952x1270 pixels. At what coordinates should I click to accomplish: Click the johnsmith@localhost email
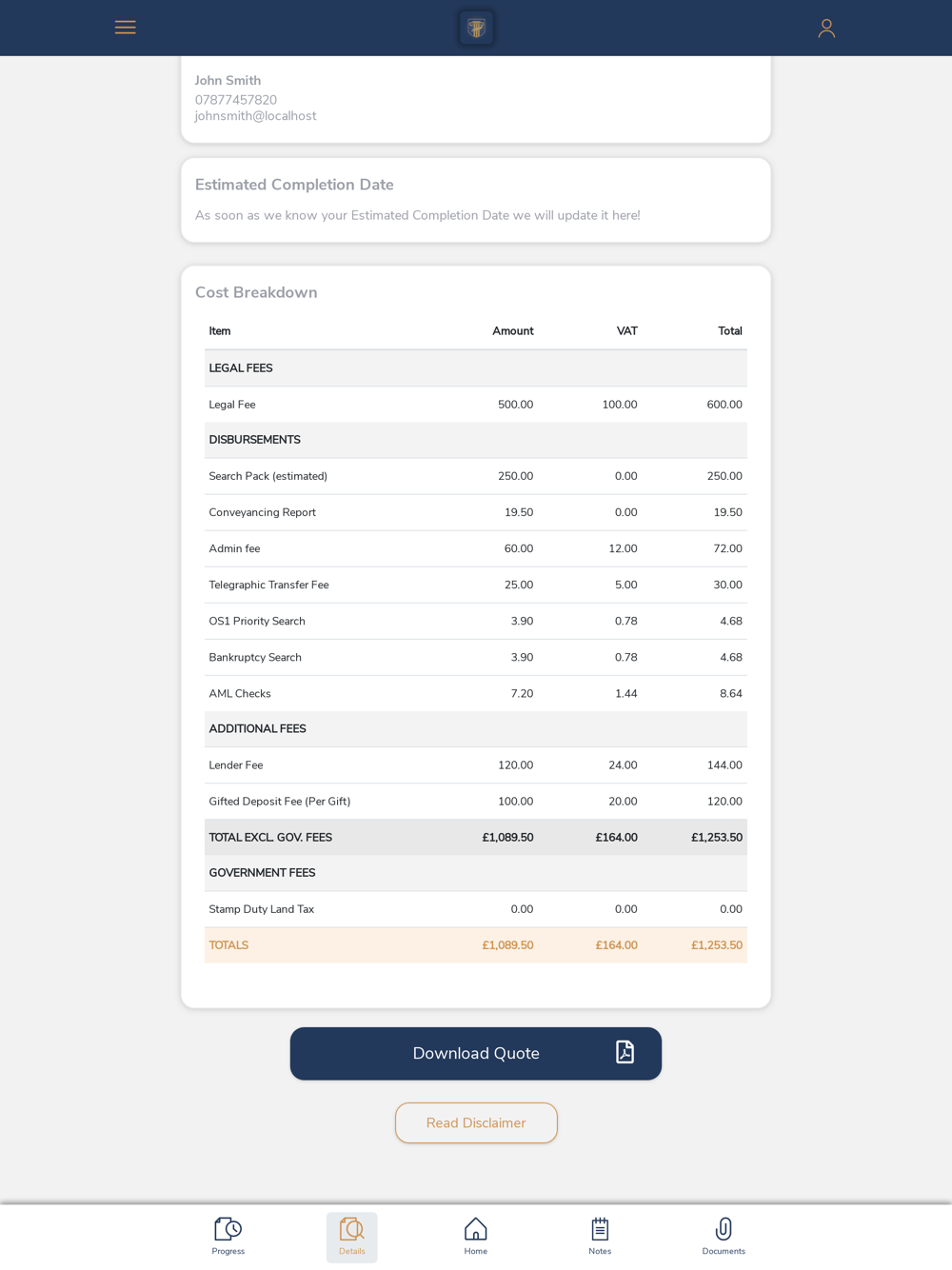click(x=255, y=116)
